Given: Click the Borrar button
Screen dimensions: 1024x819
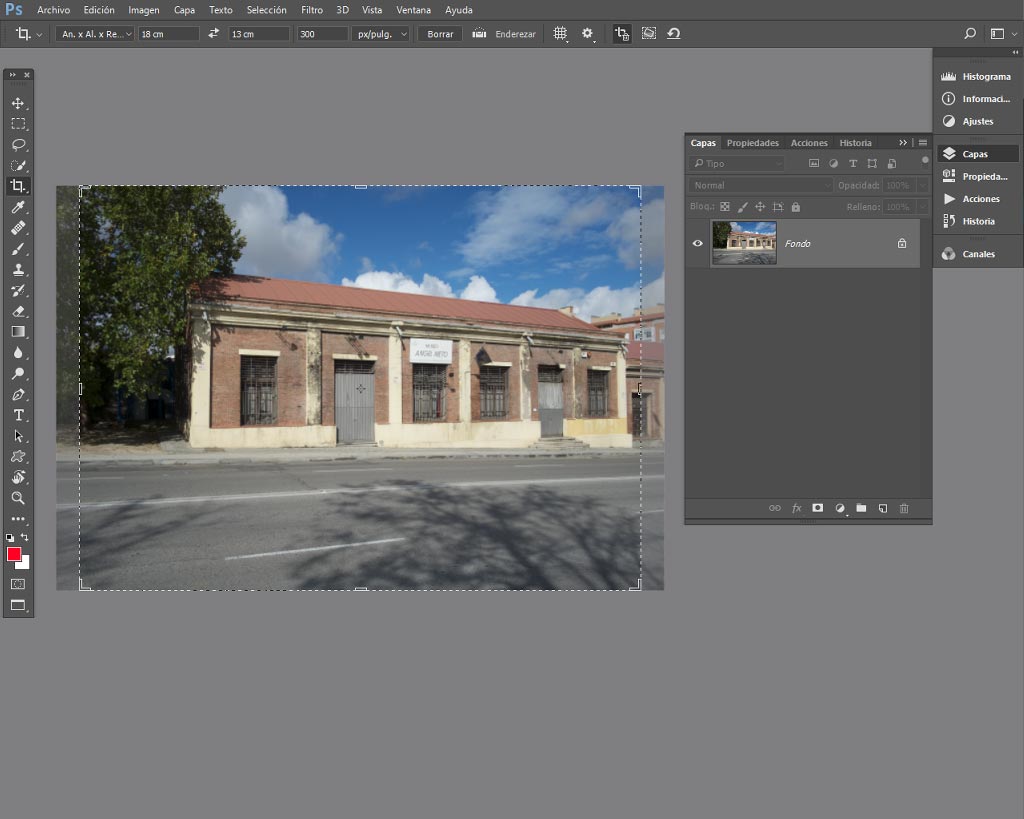Looking at the screenshot, I should tap(440, 34).
